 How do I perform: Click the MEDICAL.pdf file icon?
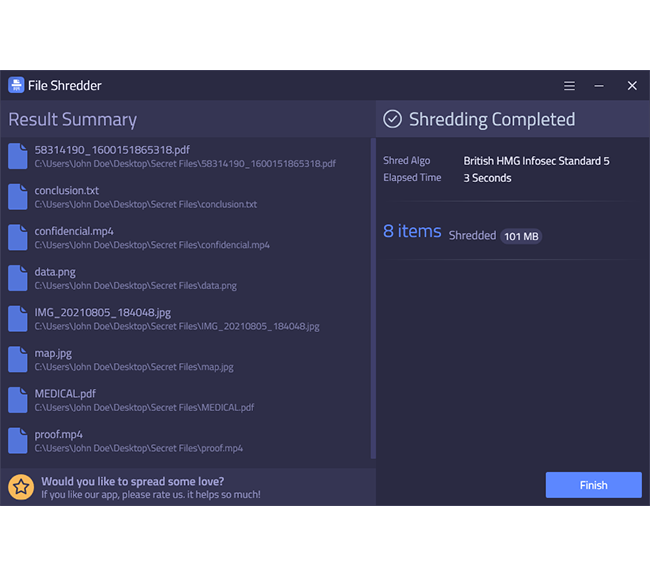18,400
